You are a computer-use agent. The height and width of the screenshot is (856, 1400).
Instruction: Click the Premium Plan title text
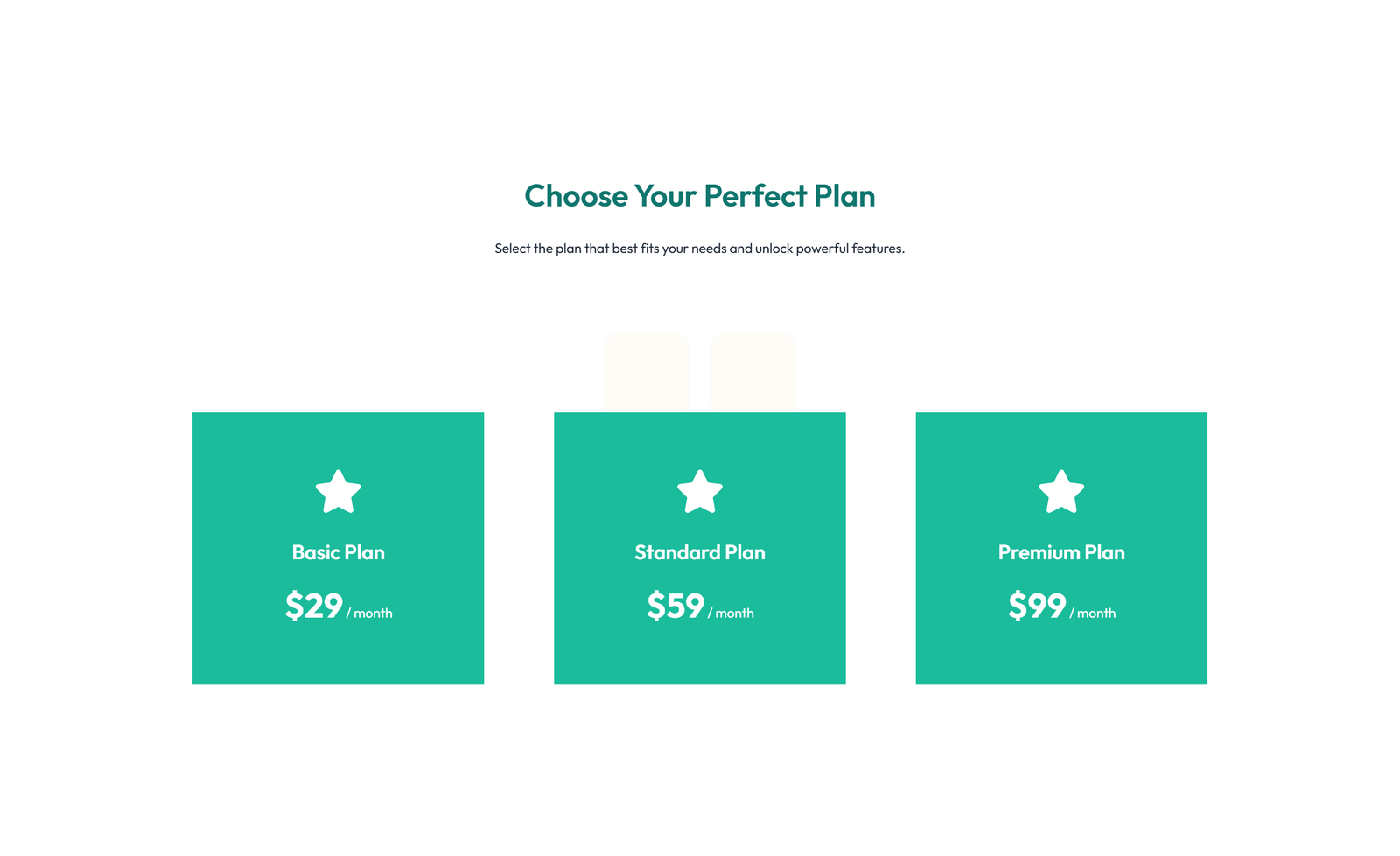(x=1061, y=552)
